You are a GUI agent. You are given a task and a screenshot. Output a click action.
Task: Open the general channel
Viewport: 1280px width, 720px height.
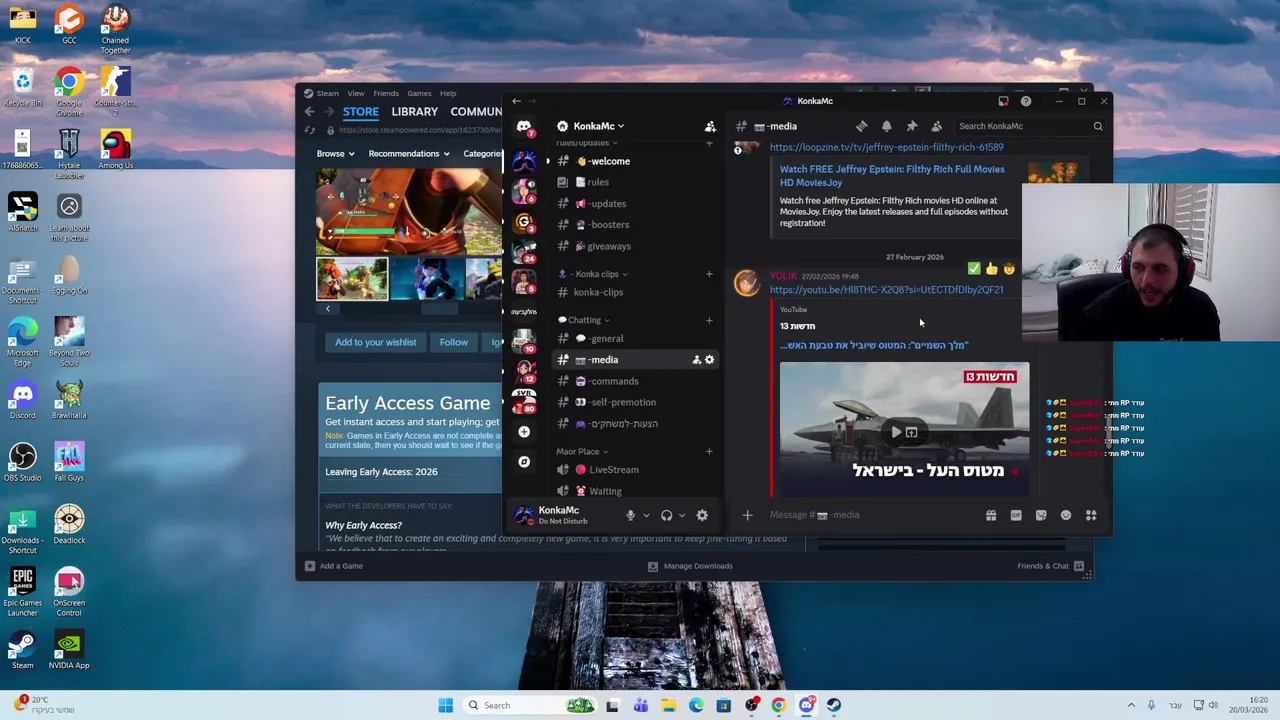tap(636, 339)
